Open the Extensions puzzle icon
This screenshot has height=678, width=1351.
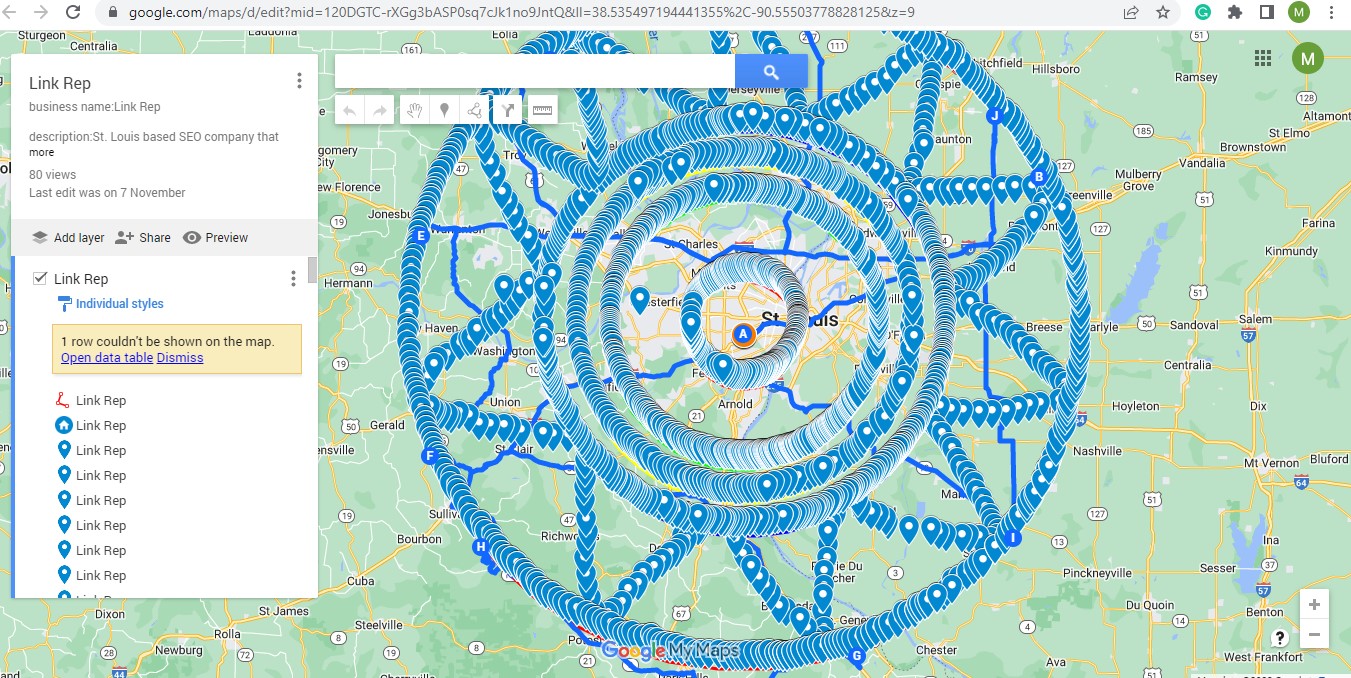[1235, 13]
